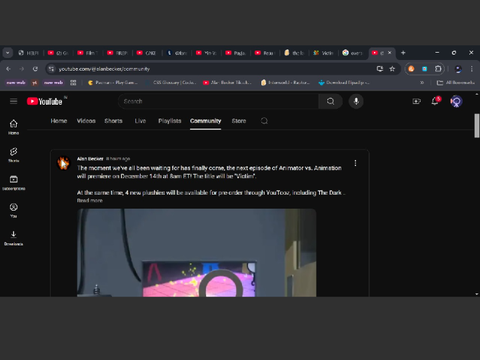Open the orange extension icon

pyautogui.click(x=411, y=69)
